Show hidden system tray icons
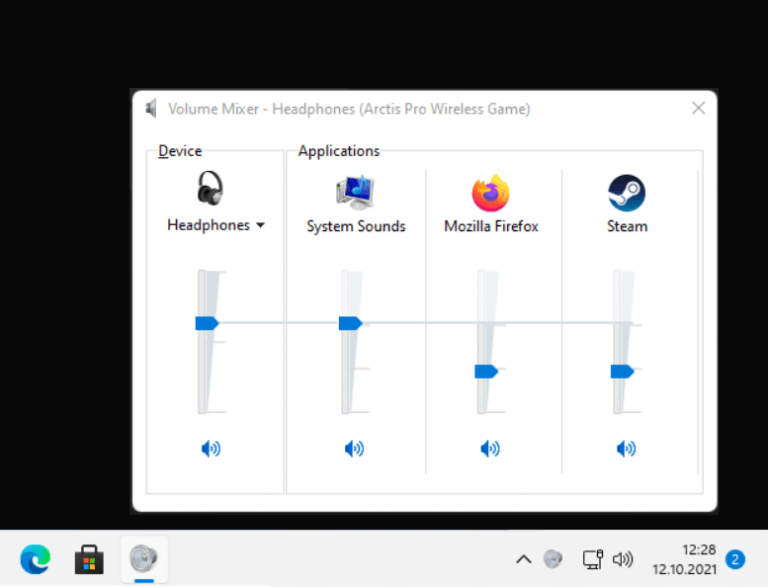The height and width of the screenshot is (587, 768). 524,559
